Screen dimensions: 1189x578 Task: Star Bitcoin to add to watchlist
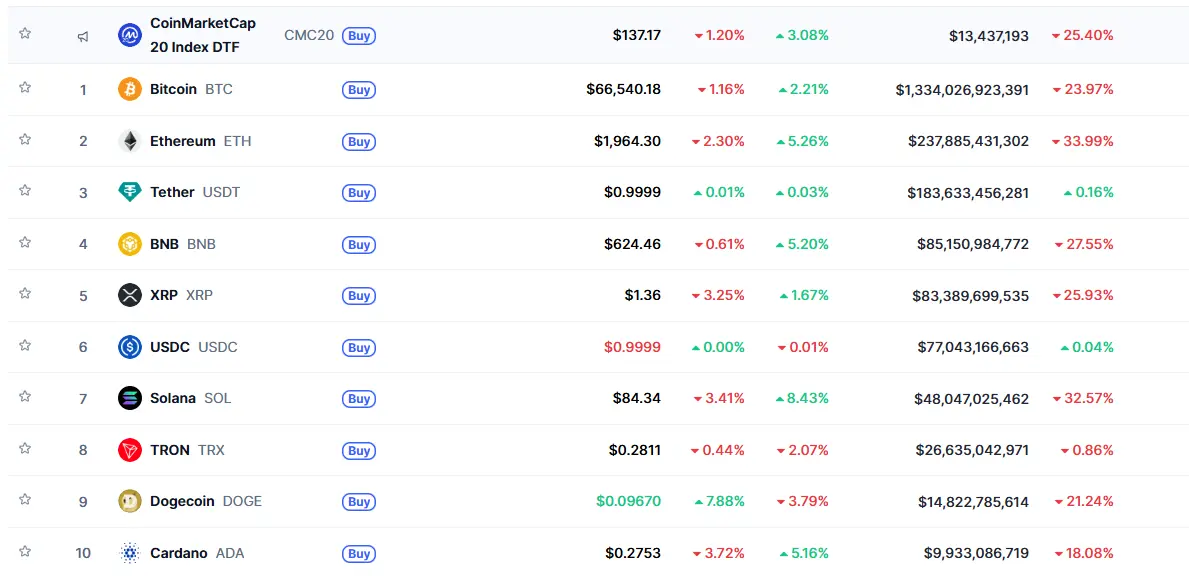click(25, 88)
